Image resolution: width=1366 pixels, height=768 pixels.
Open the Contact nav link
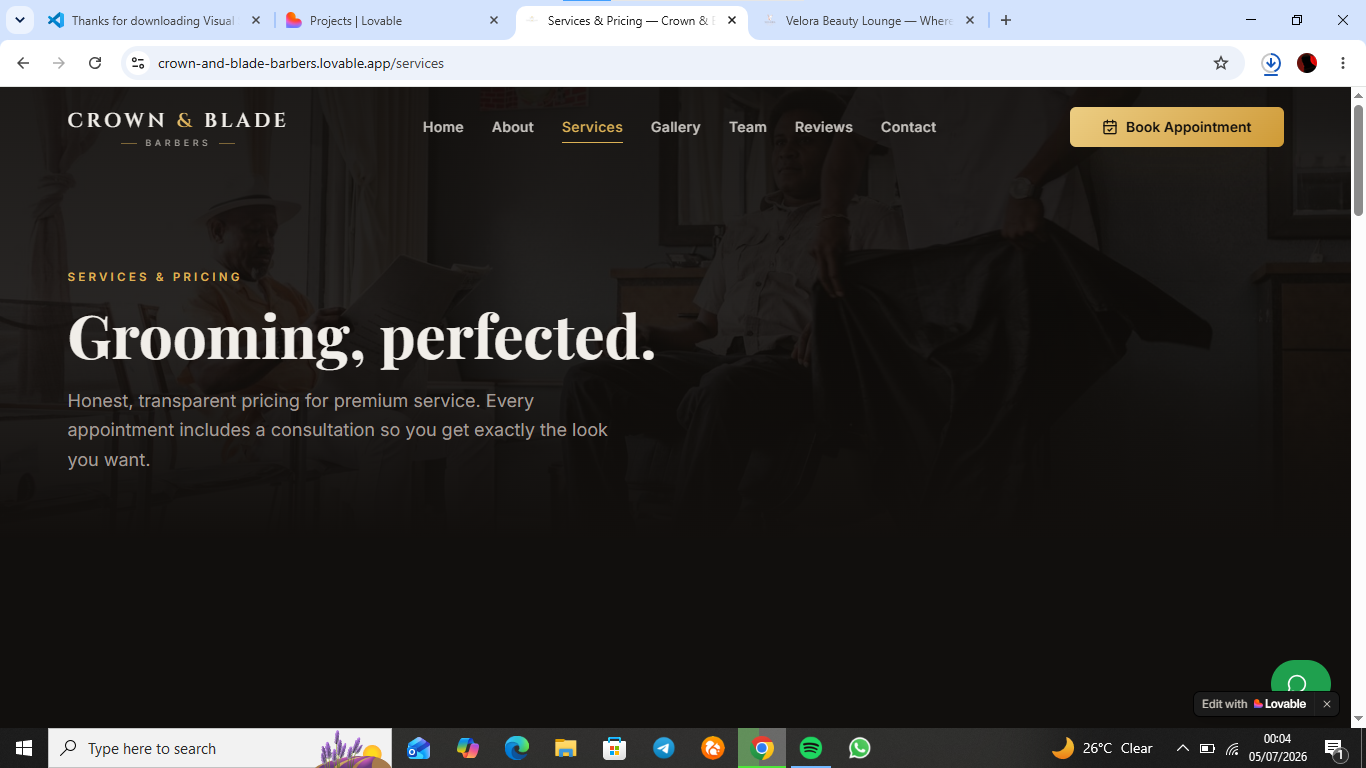908,127
